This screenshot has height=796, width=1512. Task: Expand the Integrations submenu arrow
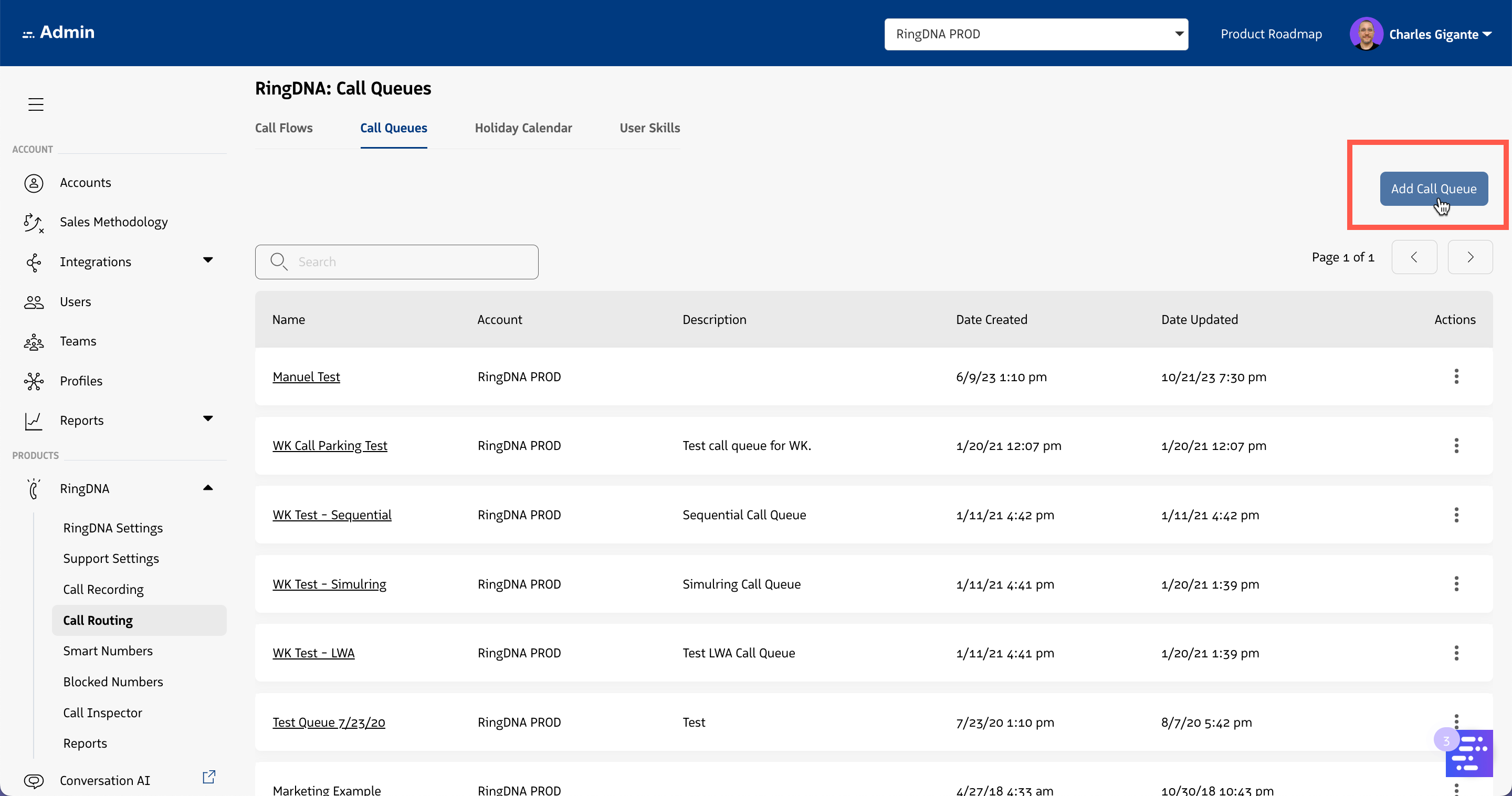coord(208,260)
